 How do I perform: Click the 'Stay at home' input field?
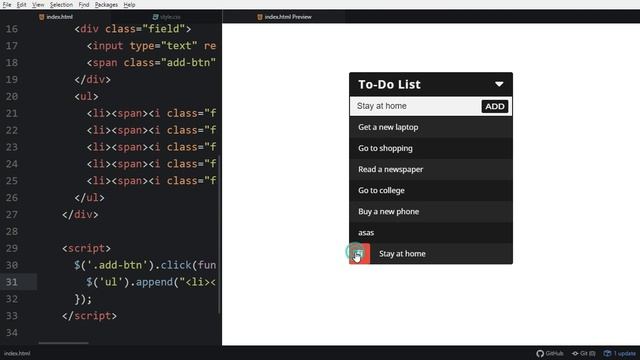416,106
